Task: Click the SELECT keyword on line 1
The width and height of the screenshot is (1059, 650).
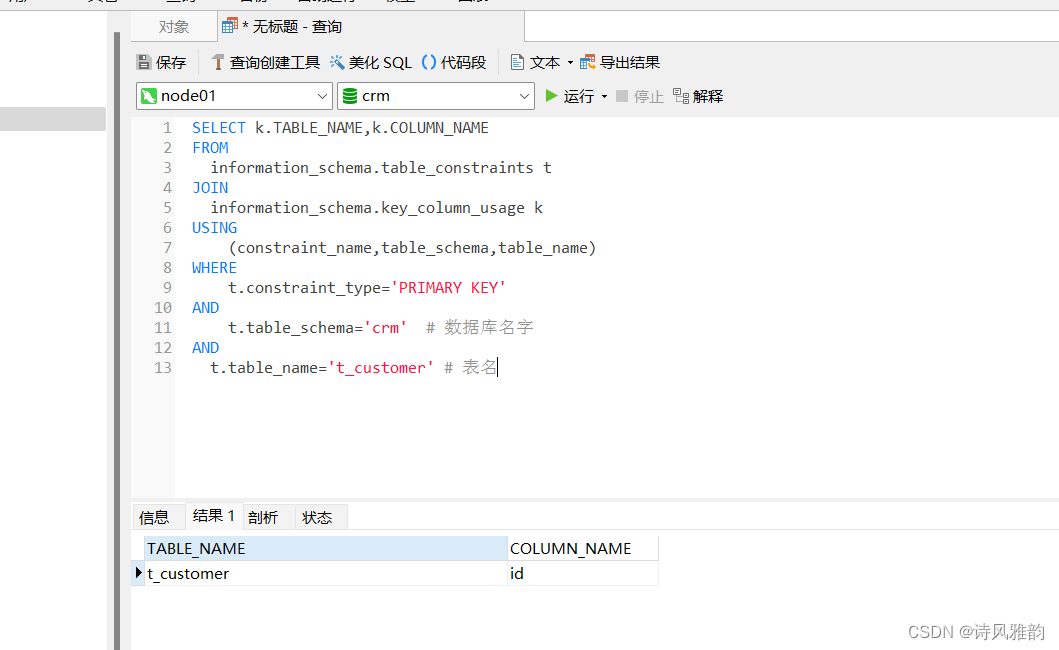Action: coord(219,128)
